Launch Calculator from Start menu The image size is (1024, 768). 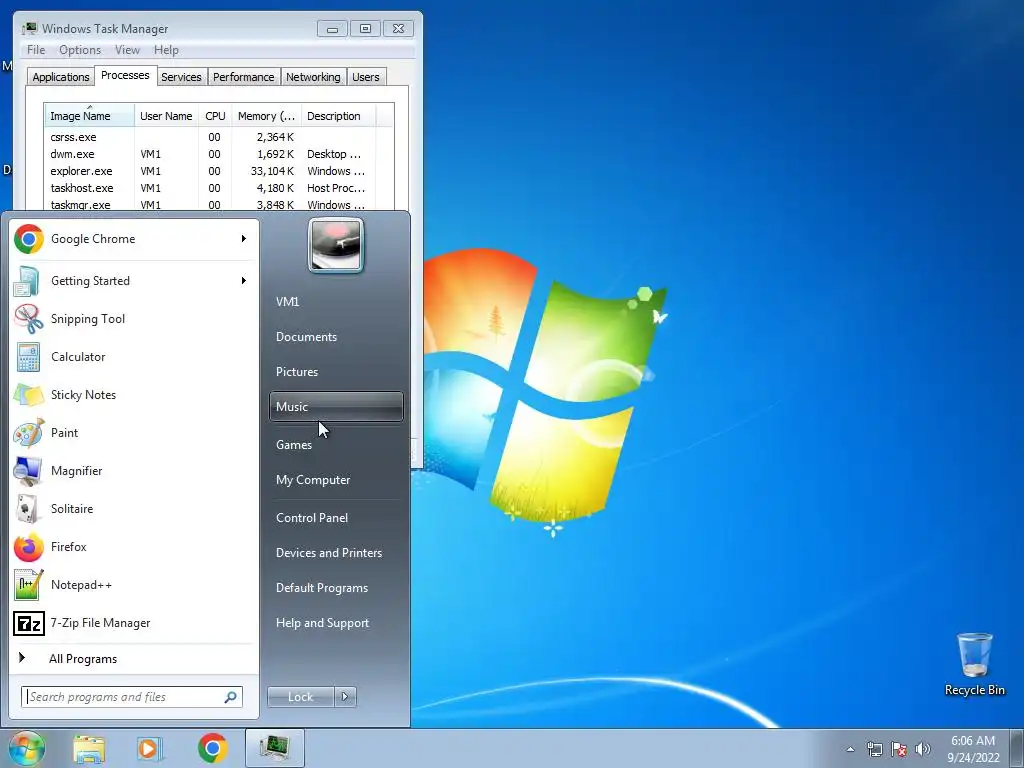tap(134, 357)
